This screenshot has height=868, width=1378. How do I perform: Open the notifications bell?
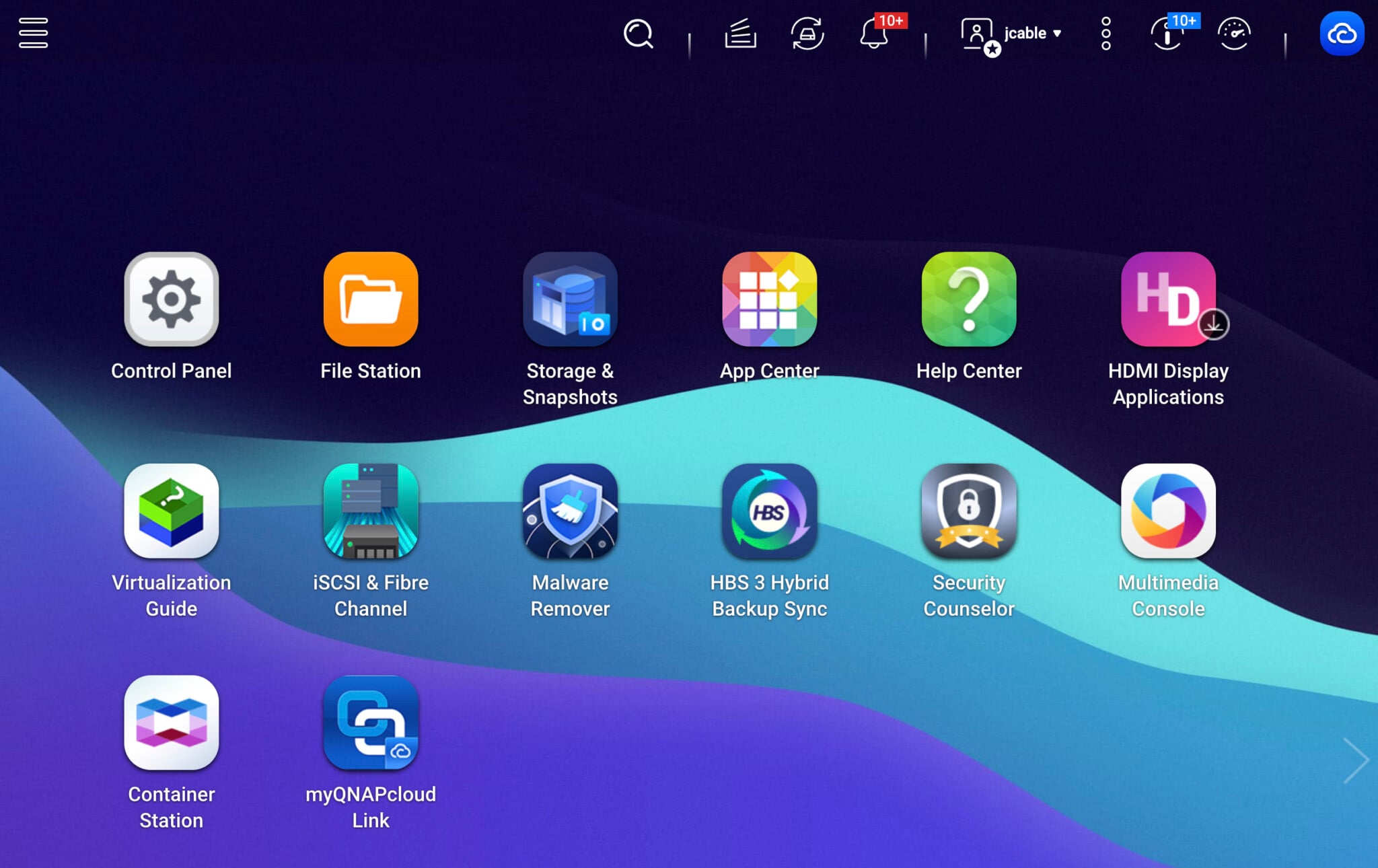pos(874,34)
